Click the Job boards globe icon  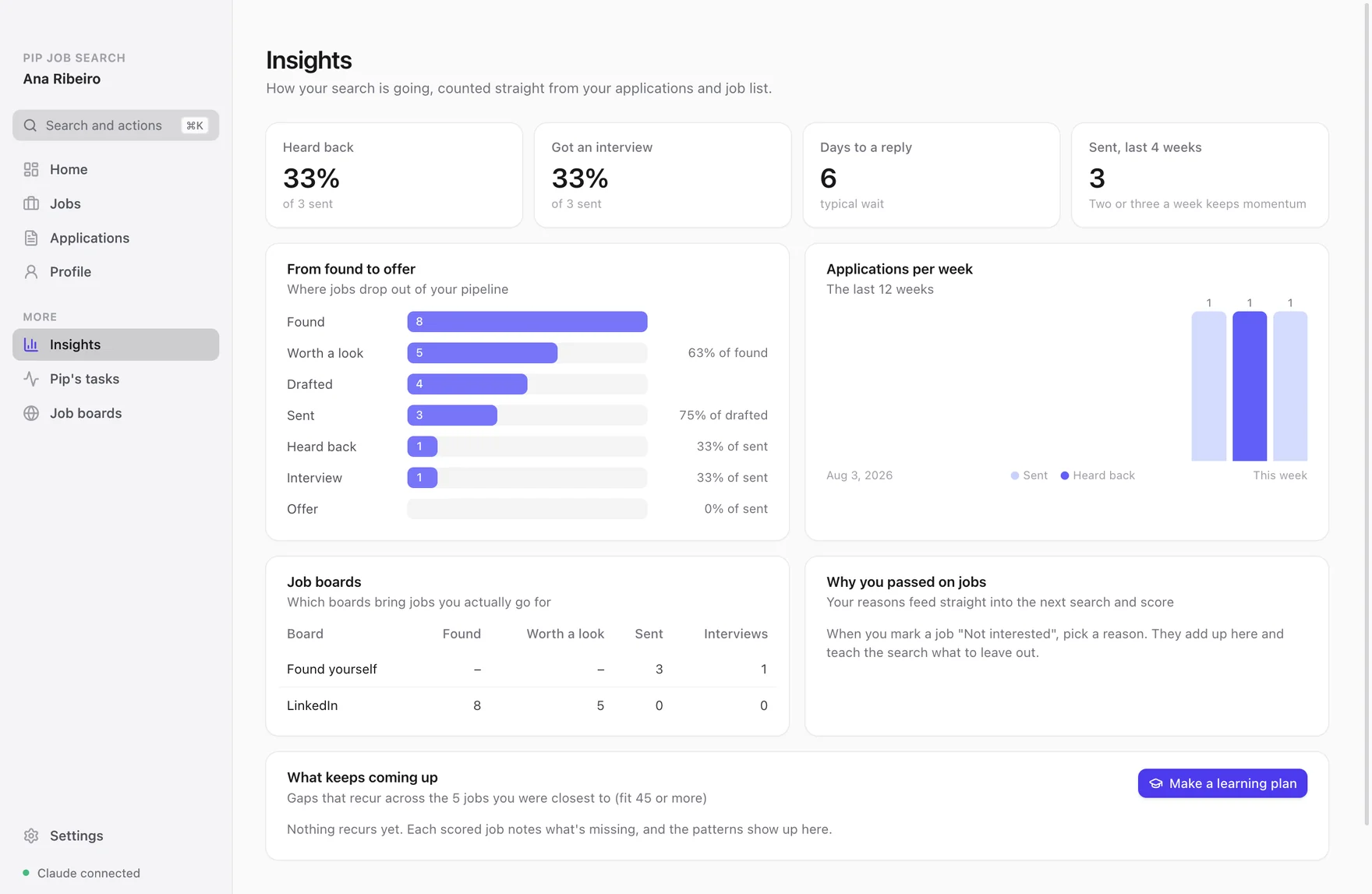coord(31,413)
